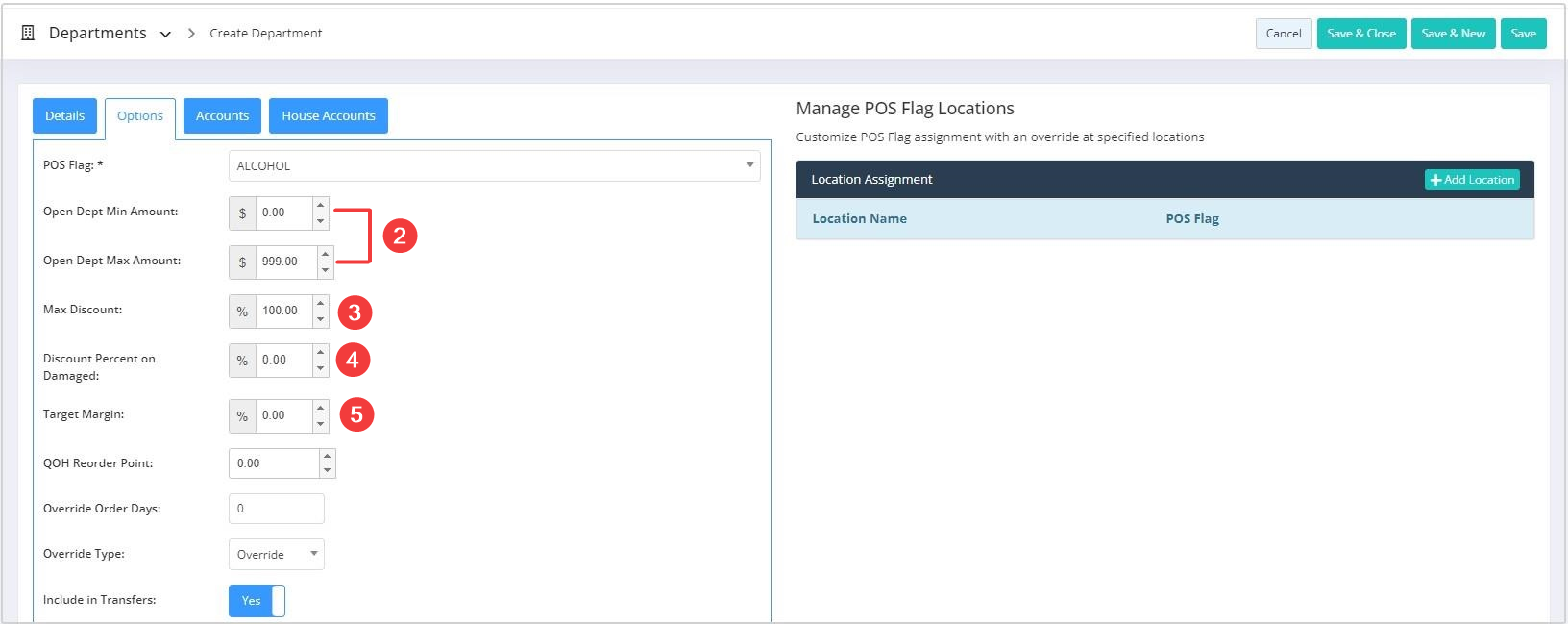Image resolution: width=1568 pixels, height=624 pixels.
Task: Click the Target Margin field
Action: (x=284, y=415)
